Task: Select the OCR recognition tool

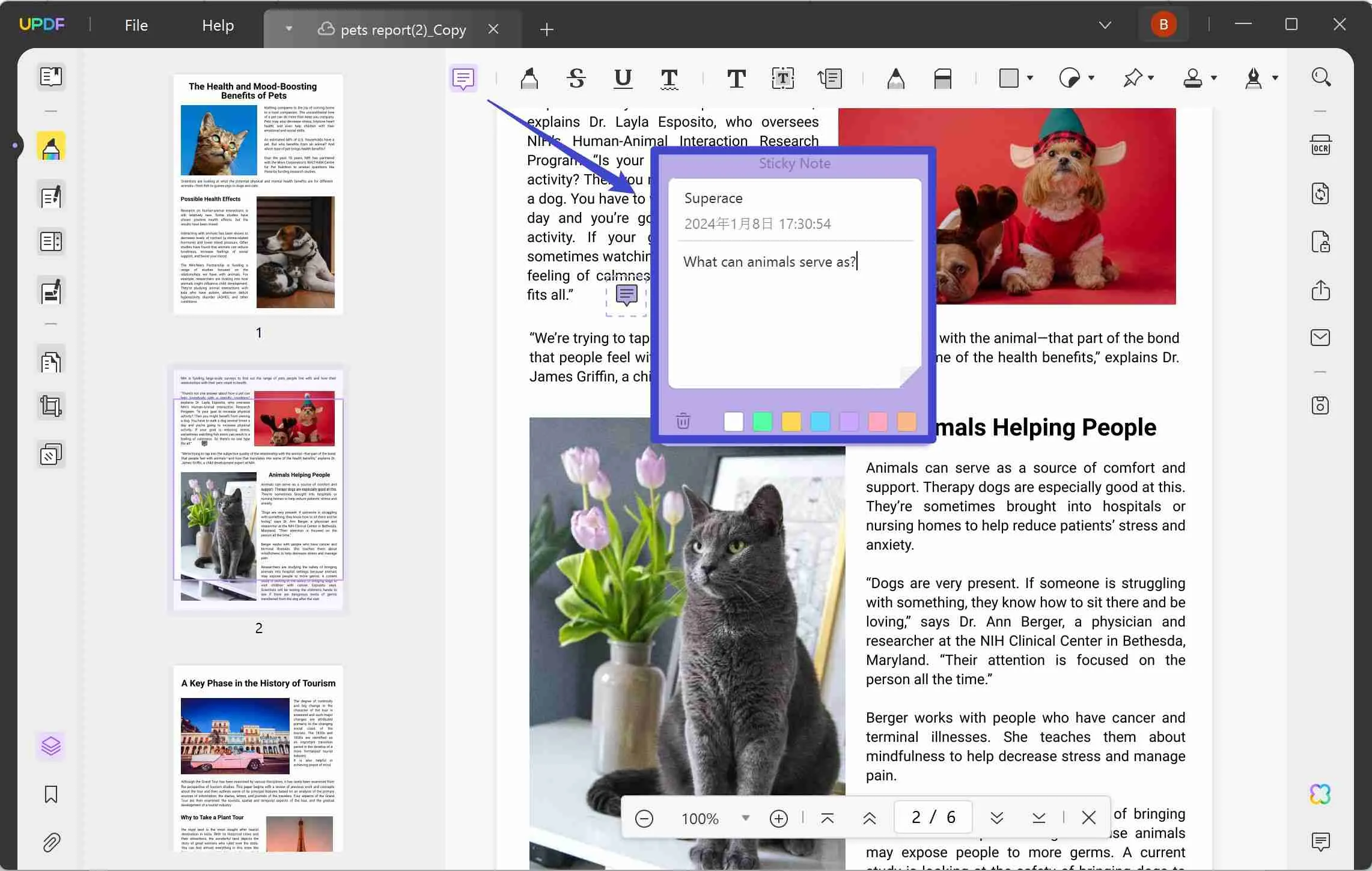Action: (1322, 147)
